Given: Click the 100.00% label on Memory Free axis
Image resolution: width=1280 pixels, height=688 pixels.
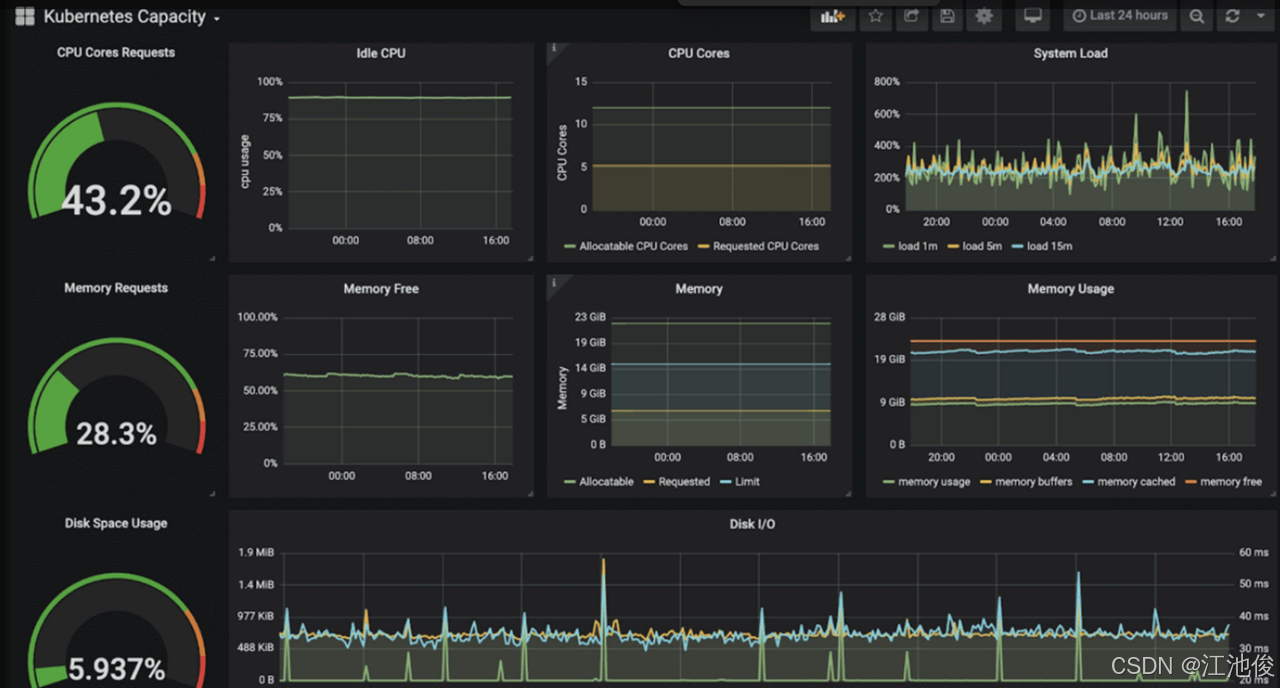Looking at the screenshot, I should click(x=257, y=317).
